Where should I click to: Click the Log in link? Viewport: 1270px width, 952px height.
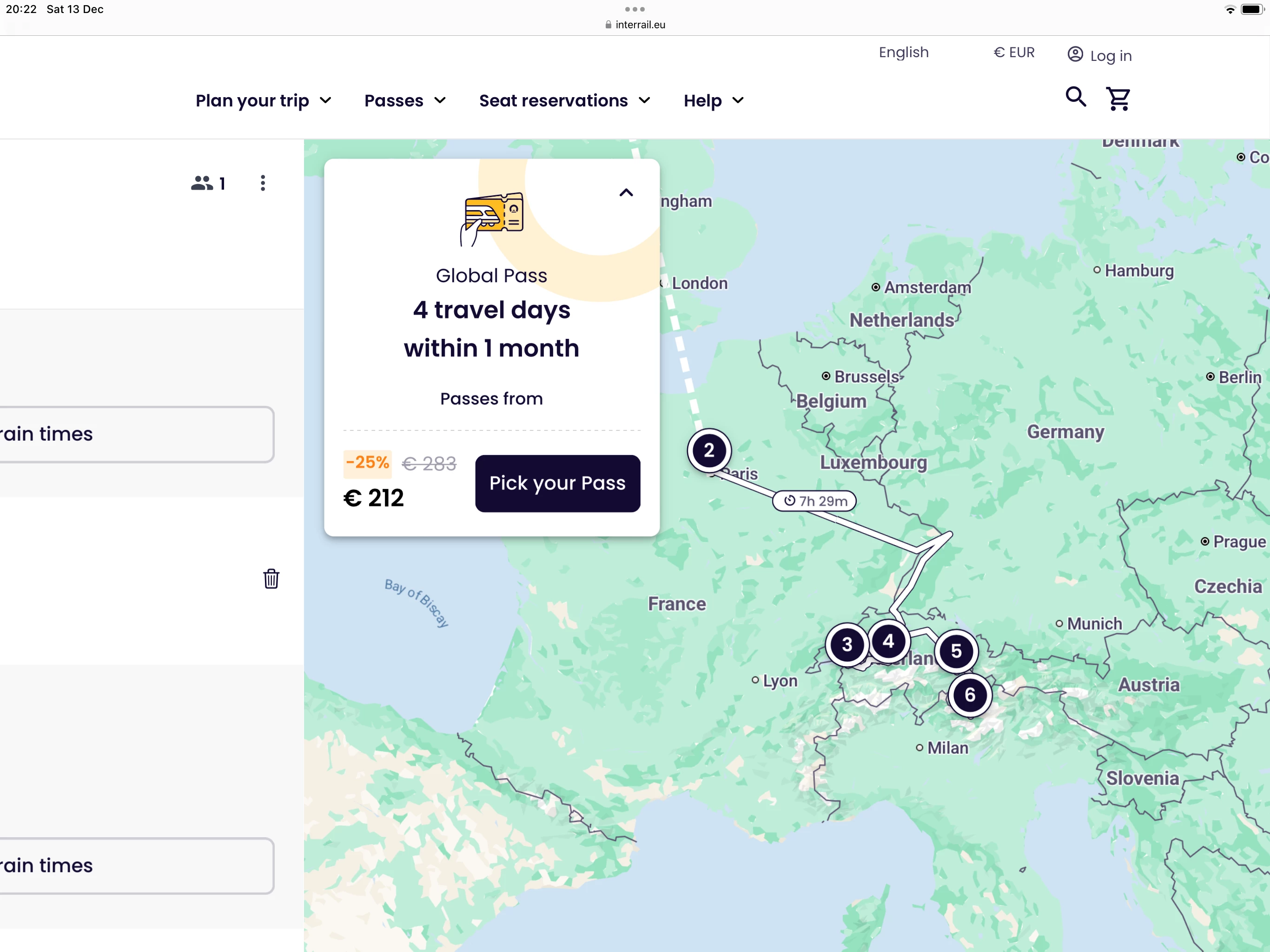click(x=1099, y=56)
